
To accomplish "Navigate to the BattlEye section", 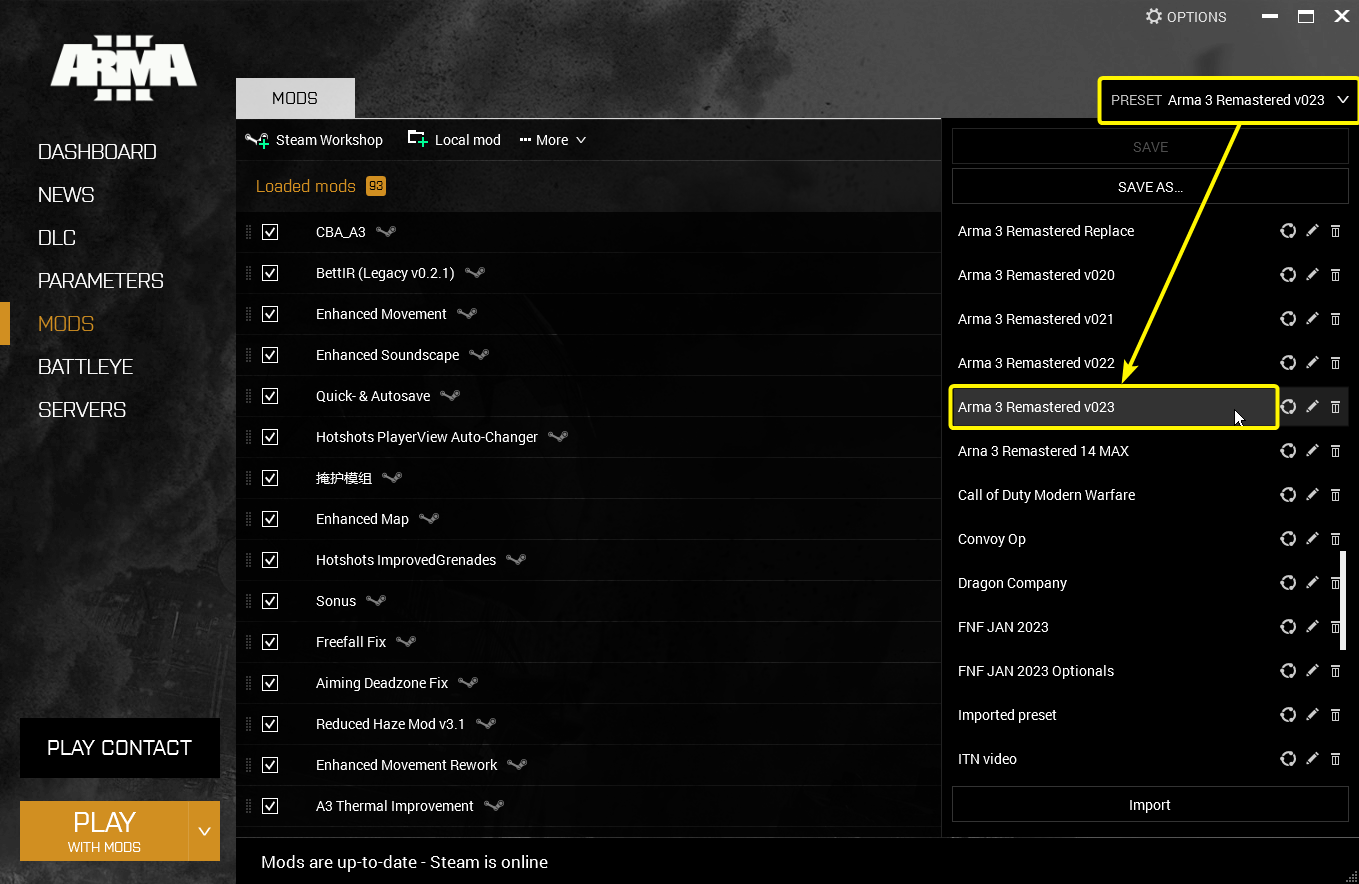I will click(x=86, y=367).
